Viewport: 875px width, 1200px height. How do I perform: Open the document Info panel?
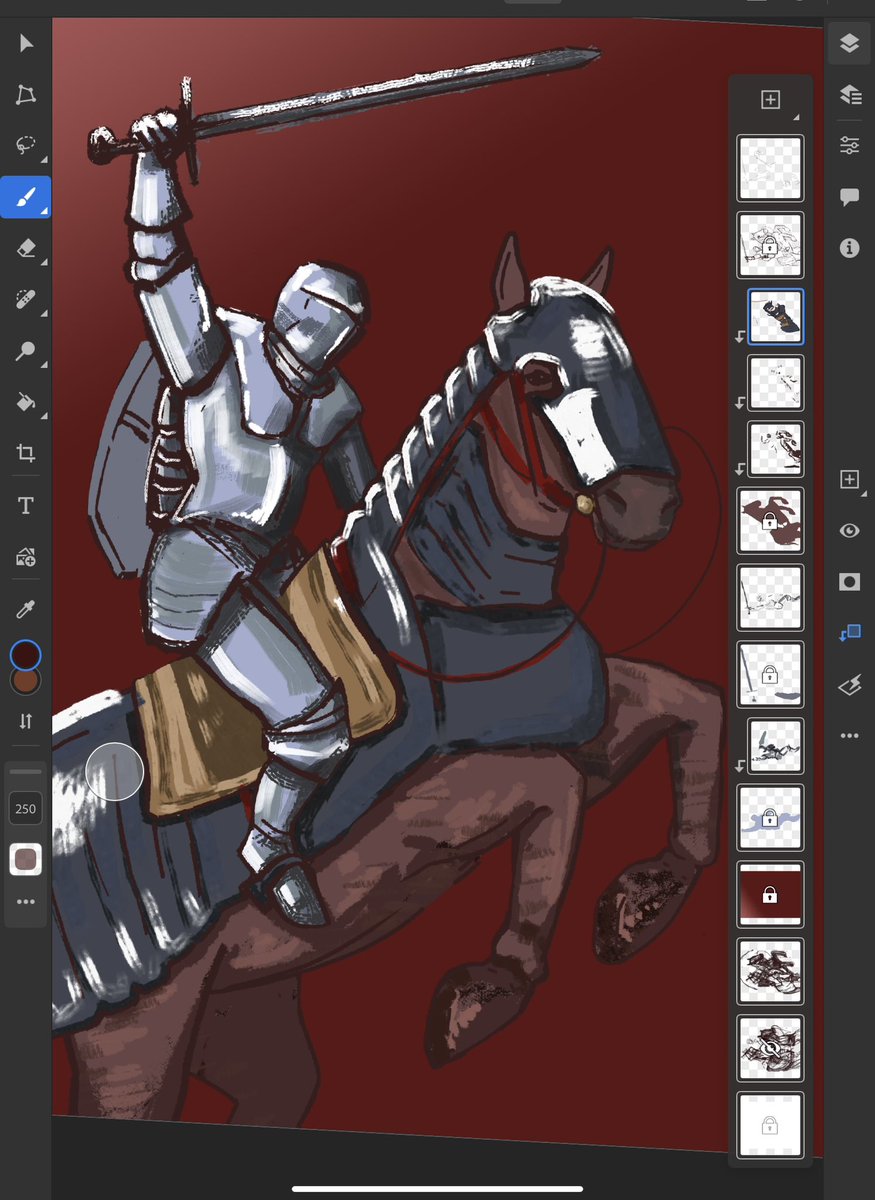pos(849,248)
